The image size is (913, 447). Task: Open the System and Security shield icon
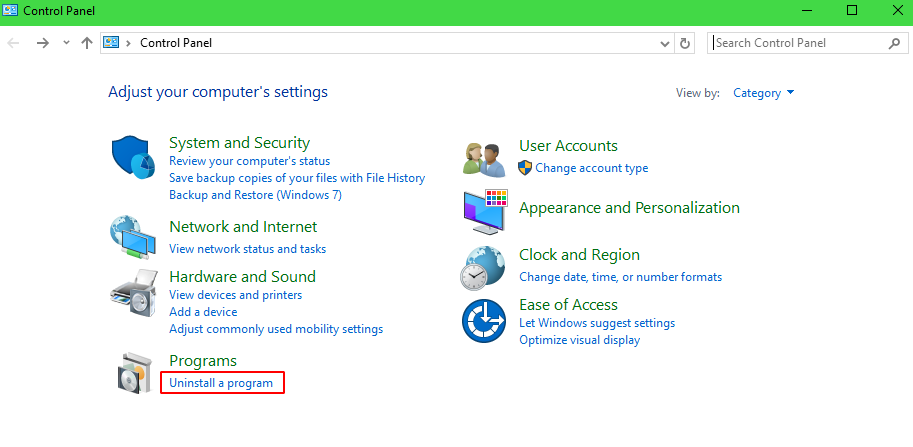[x=133, y=157]
